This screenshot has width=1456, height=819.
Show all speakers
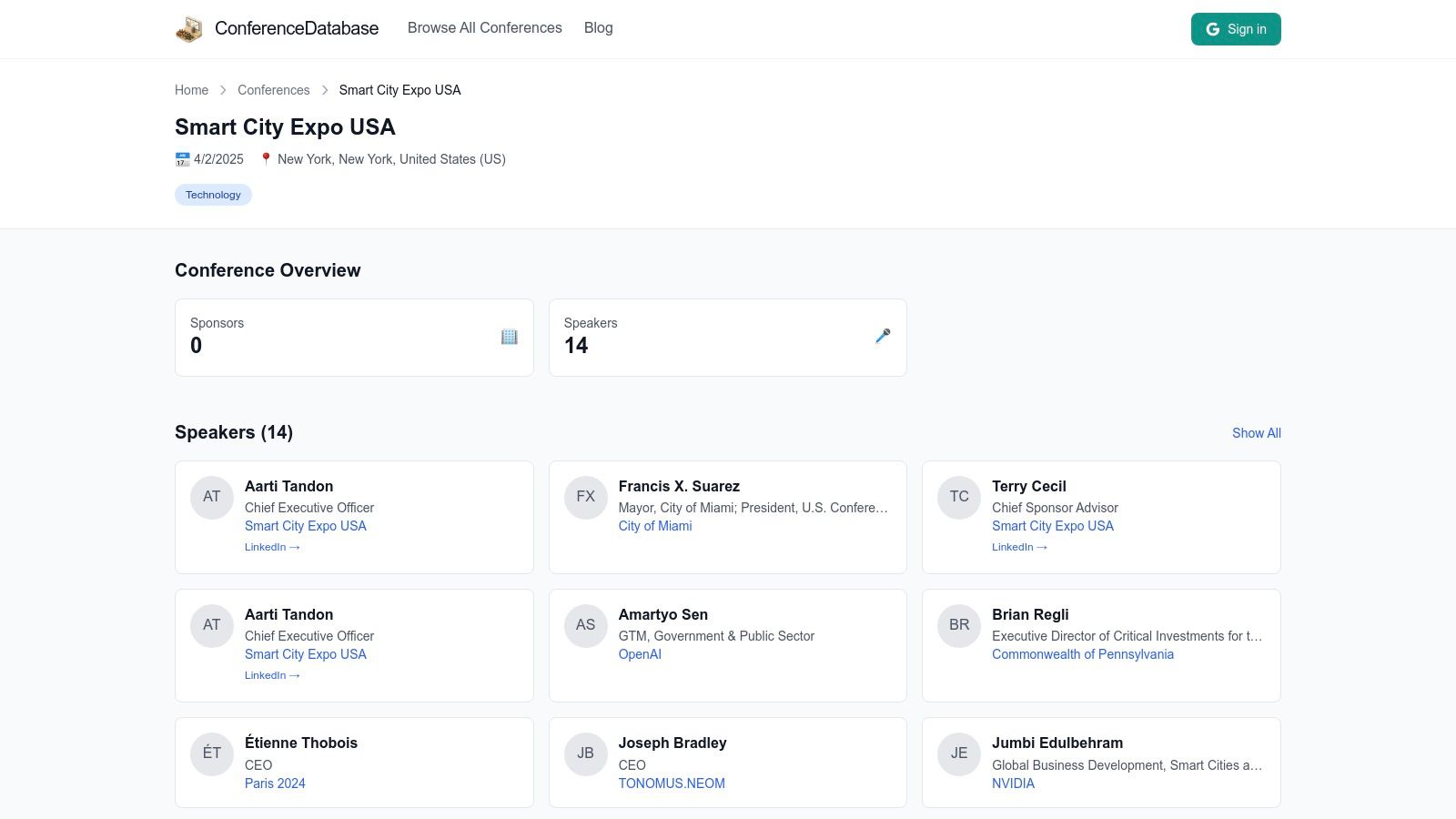(1256, 433)
